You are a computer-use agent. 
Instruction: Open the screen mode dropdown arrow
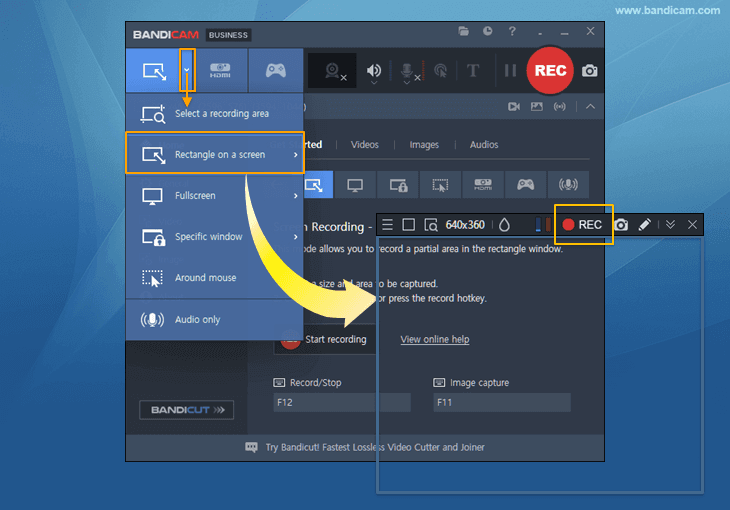187,70
